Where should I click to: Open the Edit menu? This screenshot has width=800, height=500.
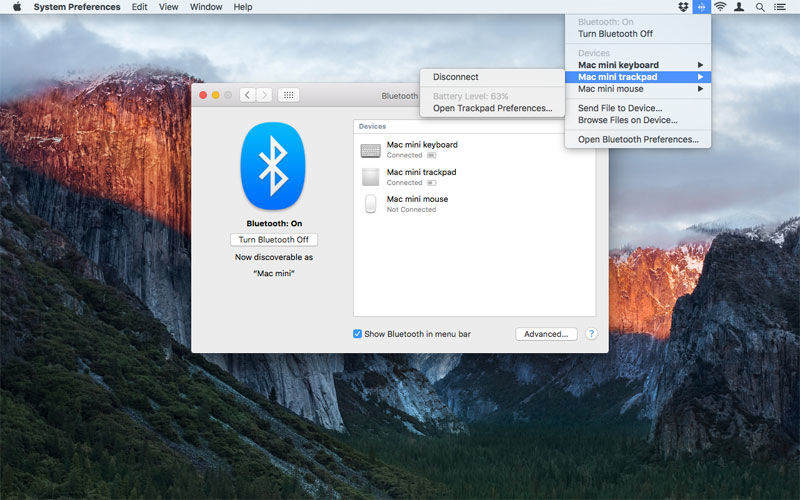tap(139, 7)
